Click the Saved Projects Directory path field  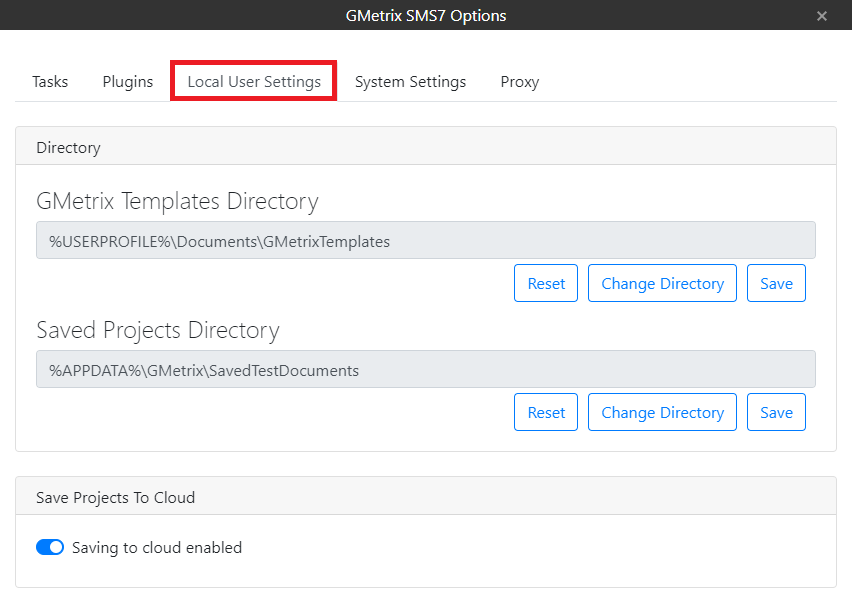point(425,369)
